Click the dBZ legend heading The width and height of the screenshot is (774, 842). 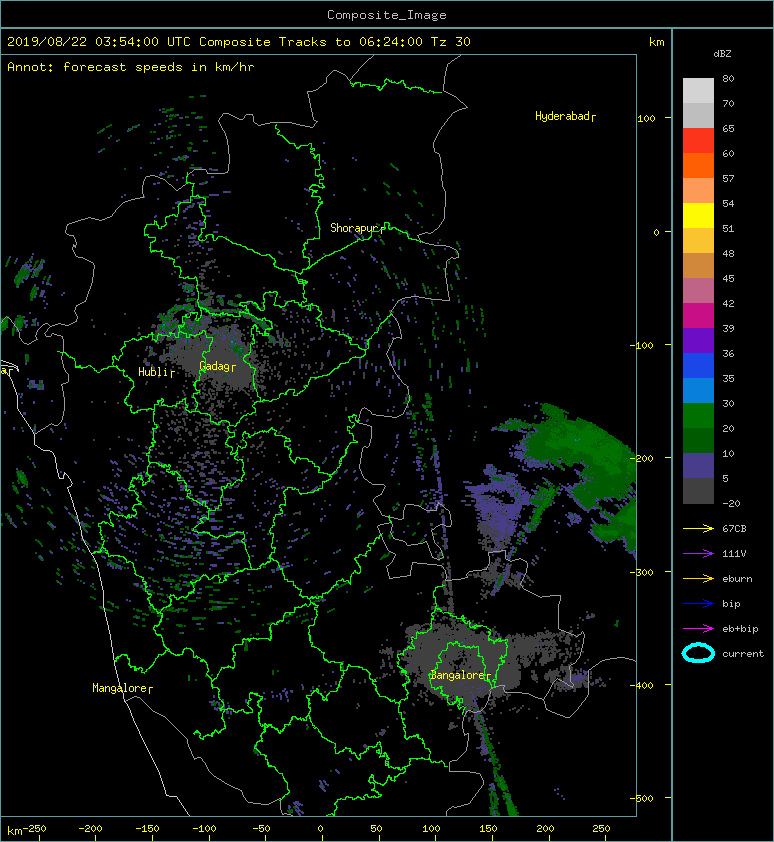722,54
